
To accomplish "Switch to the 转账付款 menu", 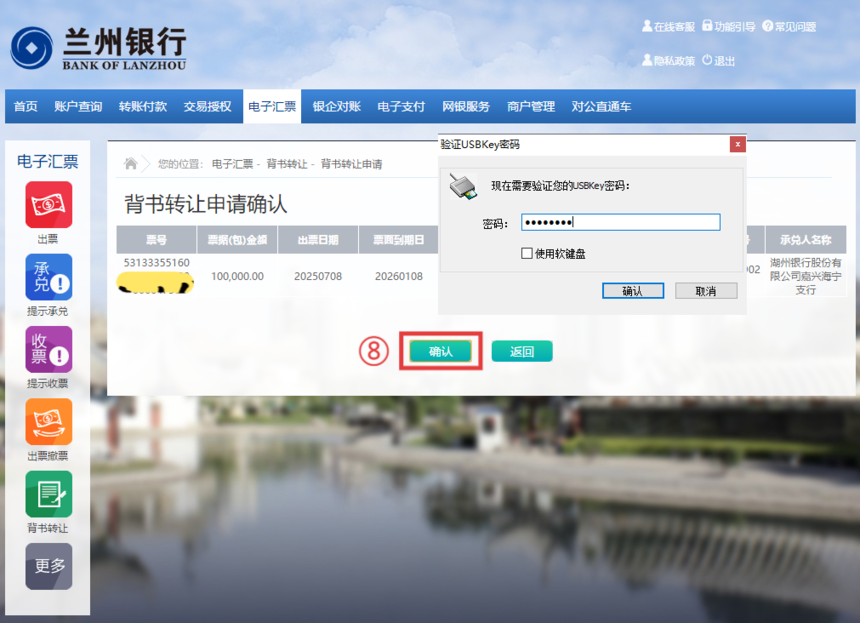I will 143,106.
